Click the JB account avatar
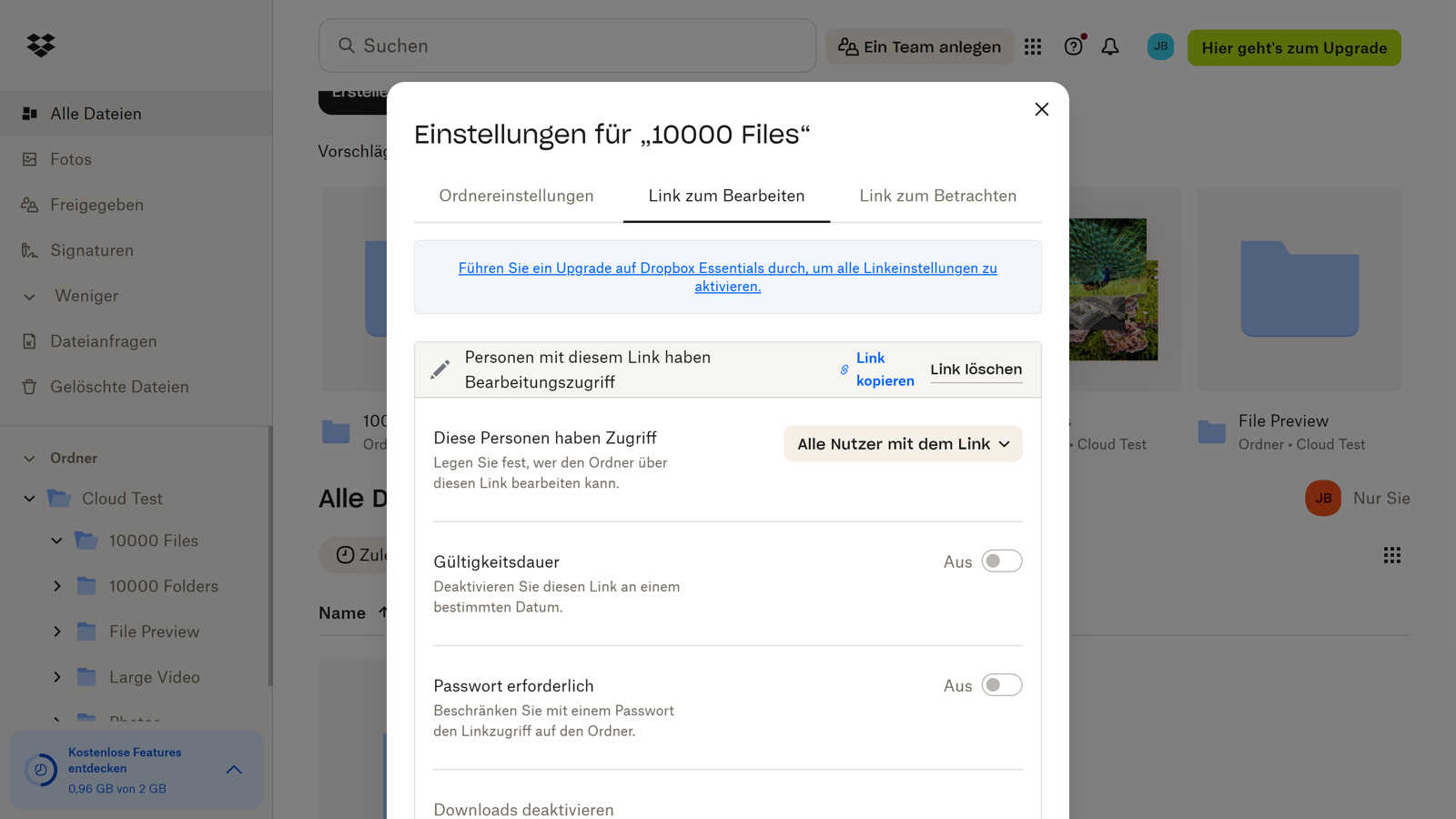Viewport: 1456px width, 819px height. click(1159, 45)
